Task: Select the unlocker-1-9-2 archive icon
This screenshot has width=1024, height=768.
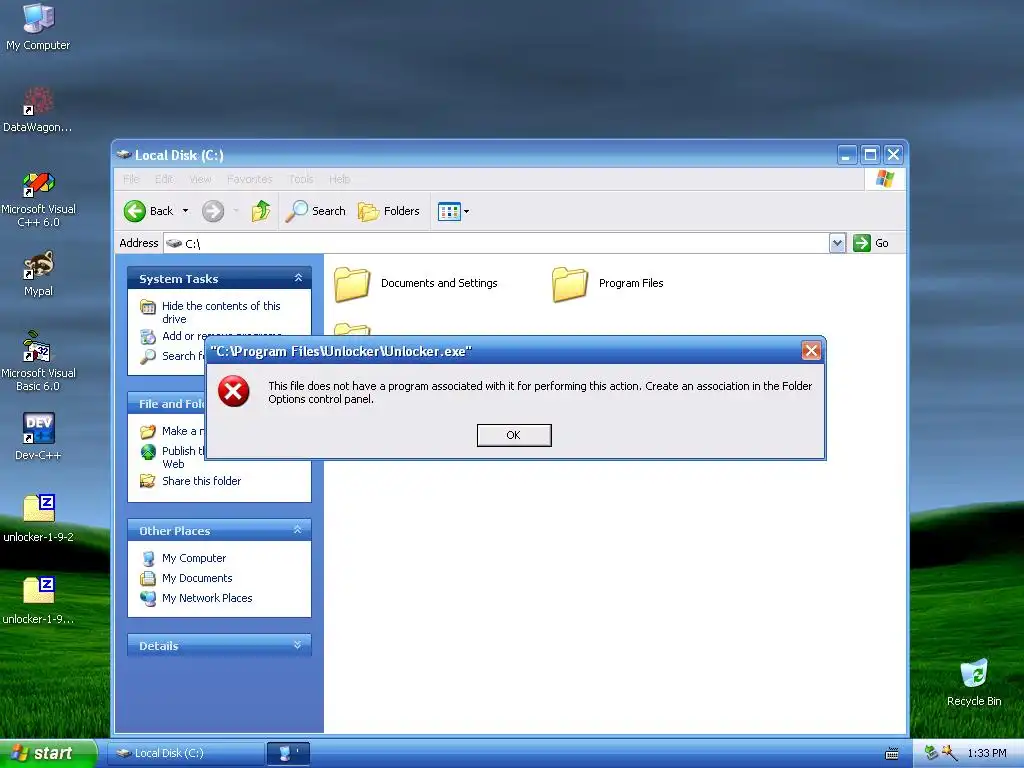Action: [x=38, y=518]
